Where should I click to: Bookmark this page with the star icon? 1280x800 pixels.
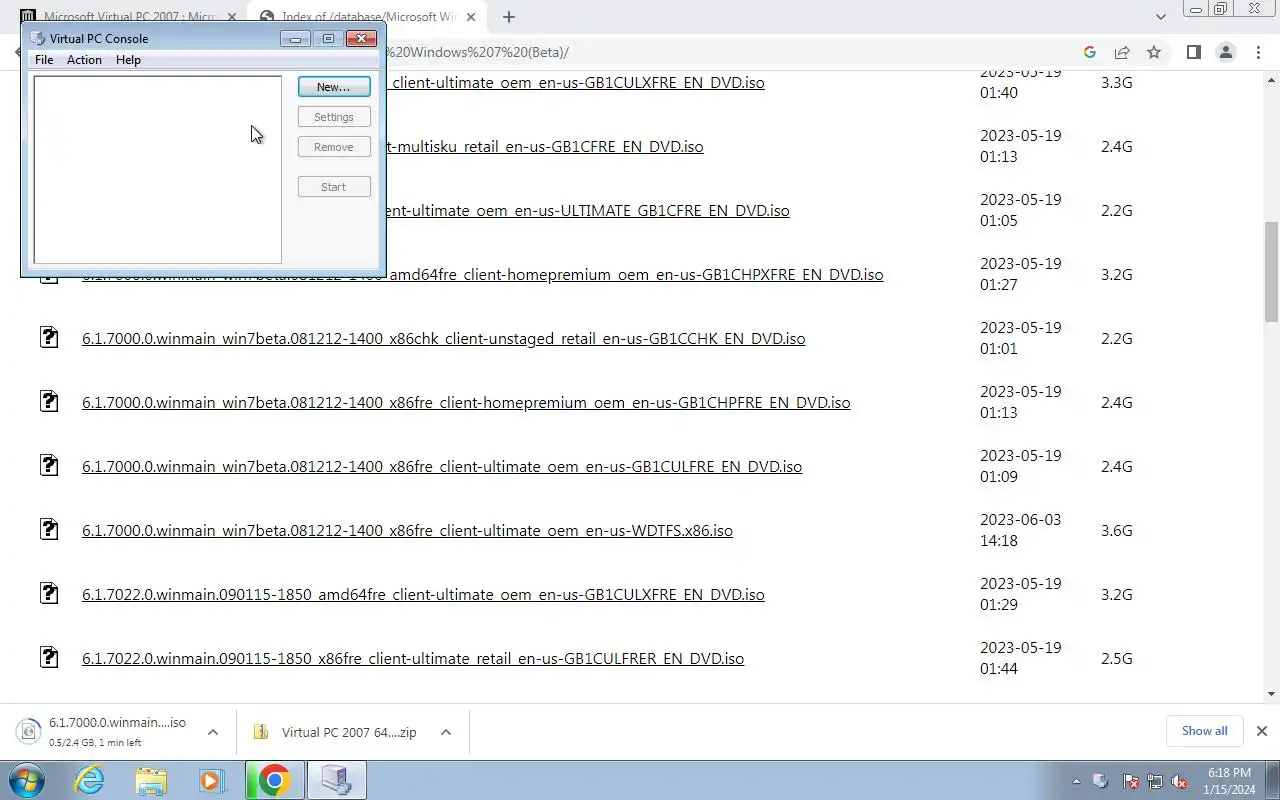point(1154,52)
